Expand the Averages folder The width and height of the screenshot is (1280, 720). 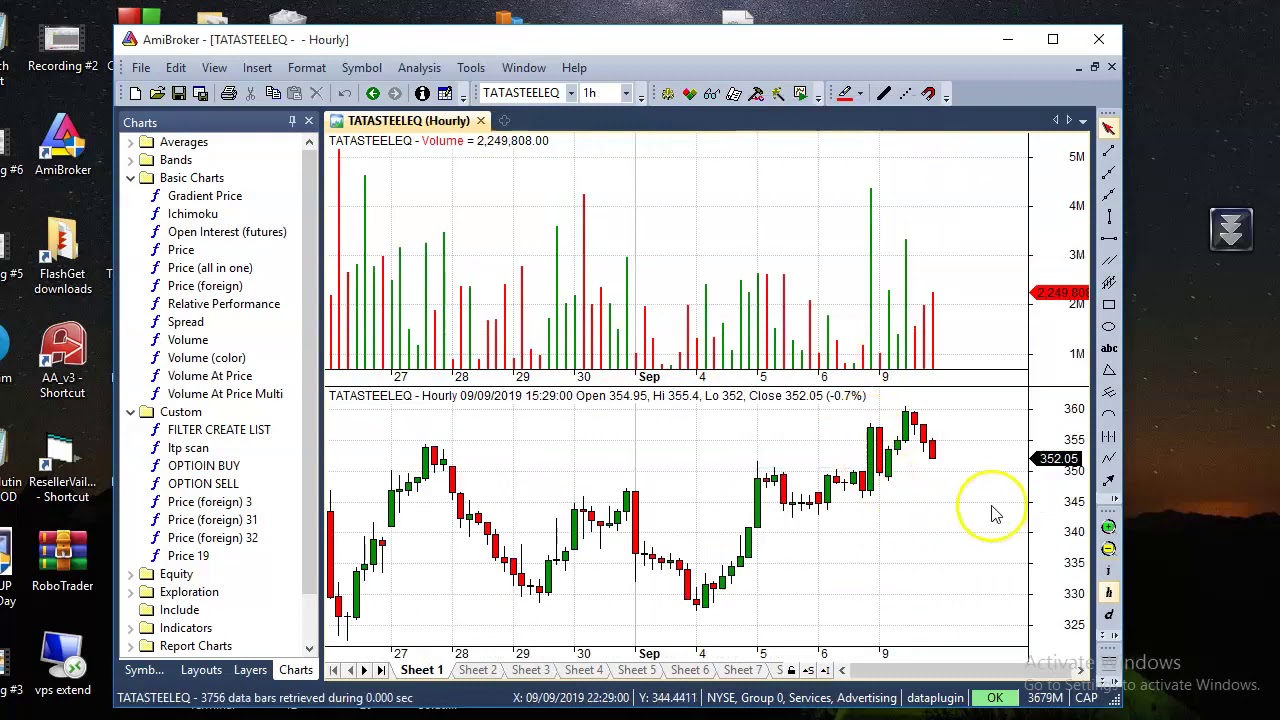pyautogui.click(x=131, y=142)
